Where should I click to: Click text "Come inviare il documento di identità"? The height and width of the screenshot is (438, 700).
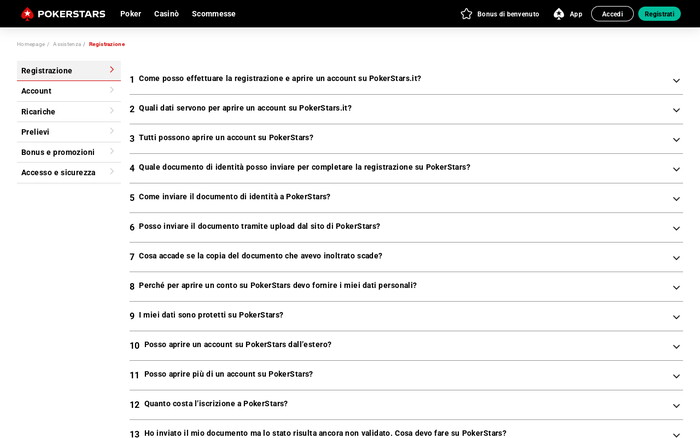coord(208,196)
